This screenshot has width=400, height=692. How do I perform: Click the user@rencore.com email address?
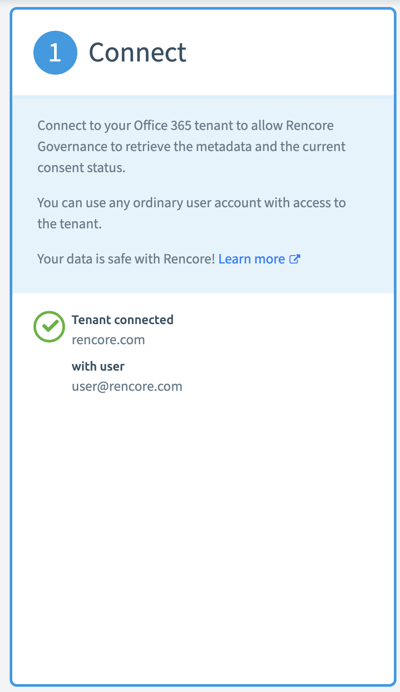[x=127, y=387]
